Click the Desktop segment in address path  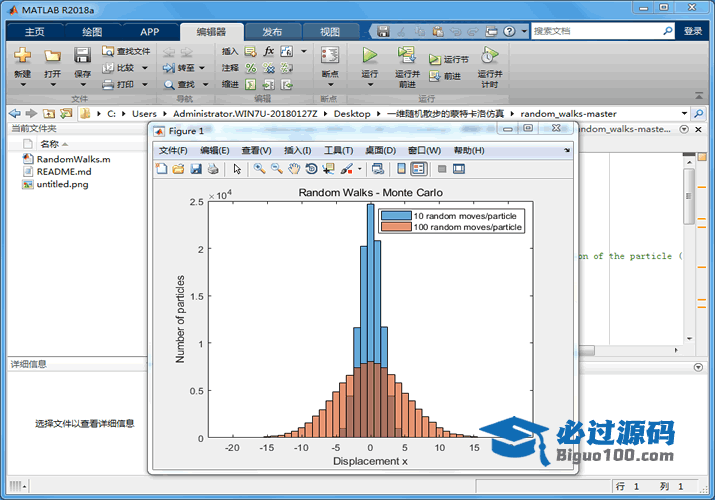tap(352, 113)
